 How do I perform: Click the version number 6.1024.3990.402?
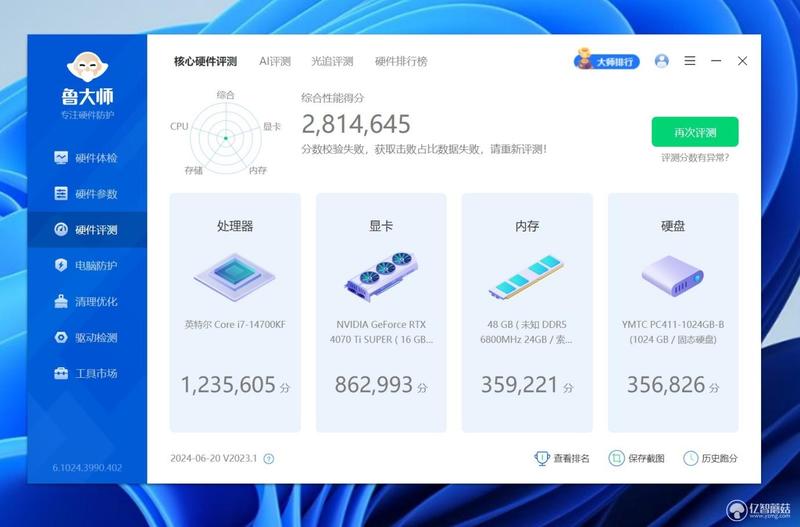87,467
